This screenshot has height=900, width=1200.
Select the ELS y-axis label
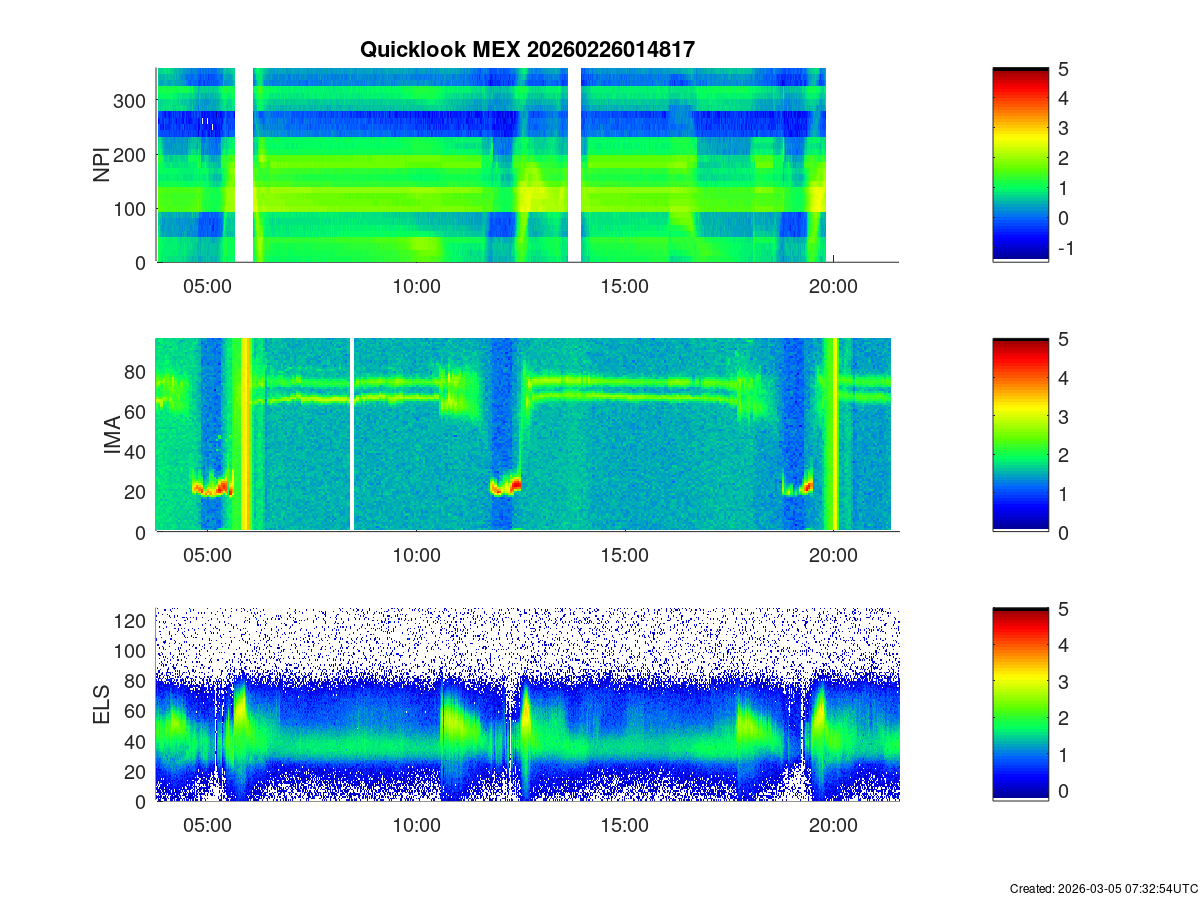[x=101, y=705]
